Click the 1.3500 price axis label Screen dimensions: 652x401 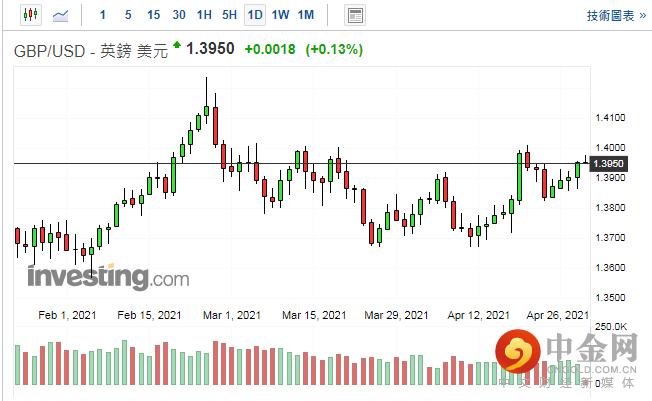pos(610,297)
